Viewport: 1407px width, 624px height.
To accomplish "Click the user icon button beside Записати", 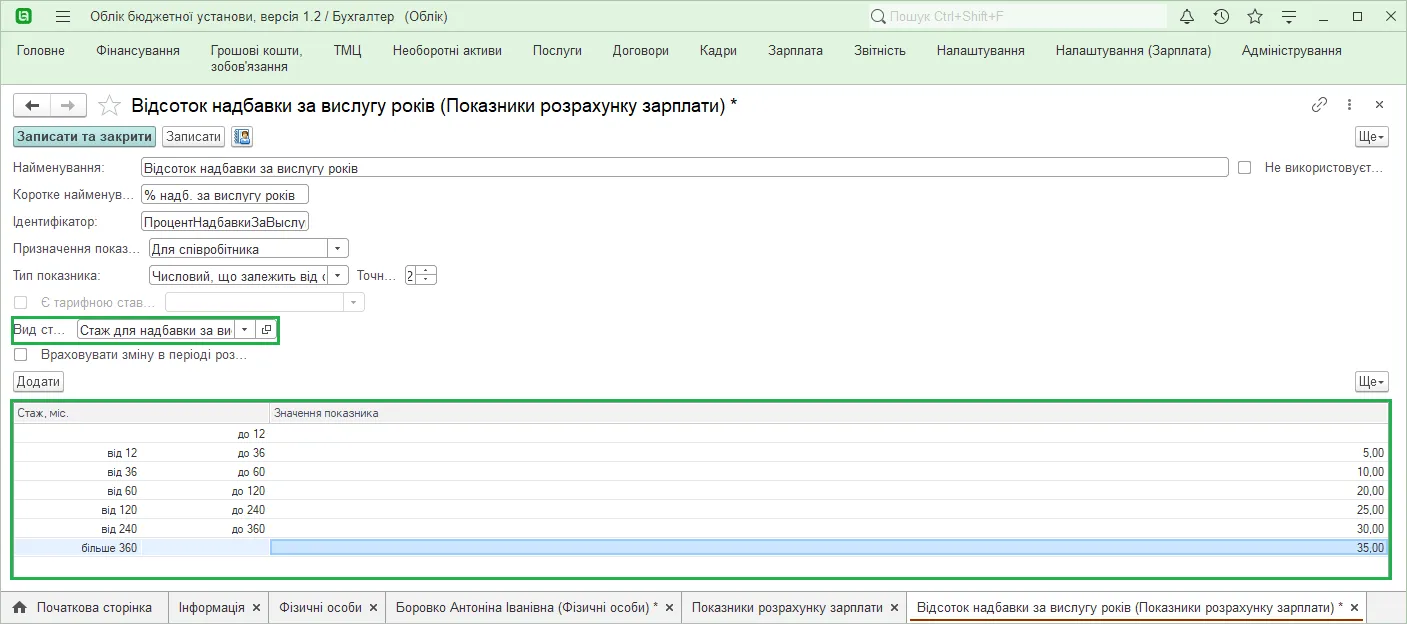I will tap(242, 137).
